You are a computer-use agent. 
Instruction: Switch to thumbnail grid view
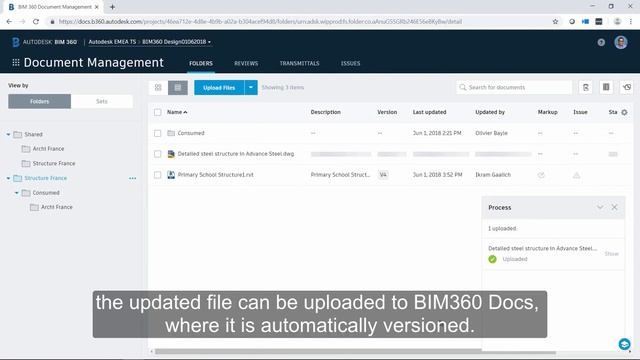pos(158,87)
